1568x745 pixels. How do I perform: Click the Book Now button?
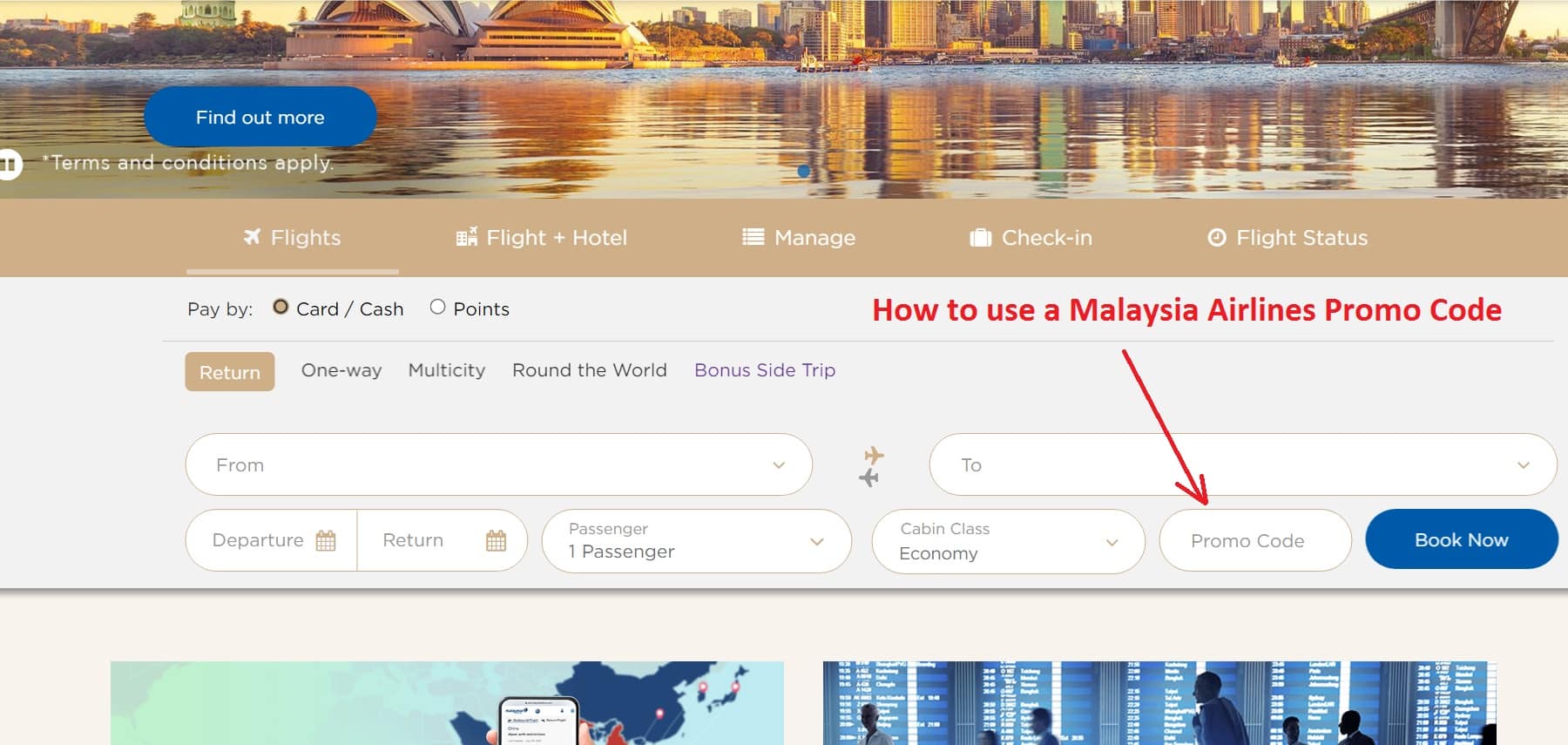[x=1462, y=539]
